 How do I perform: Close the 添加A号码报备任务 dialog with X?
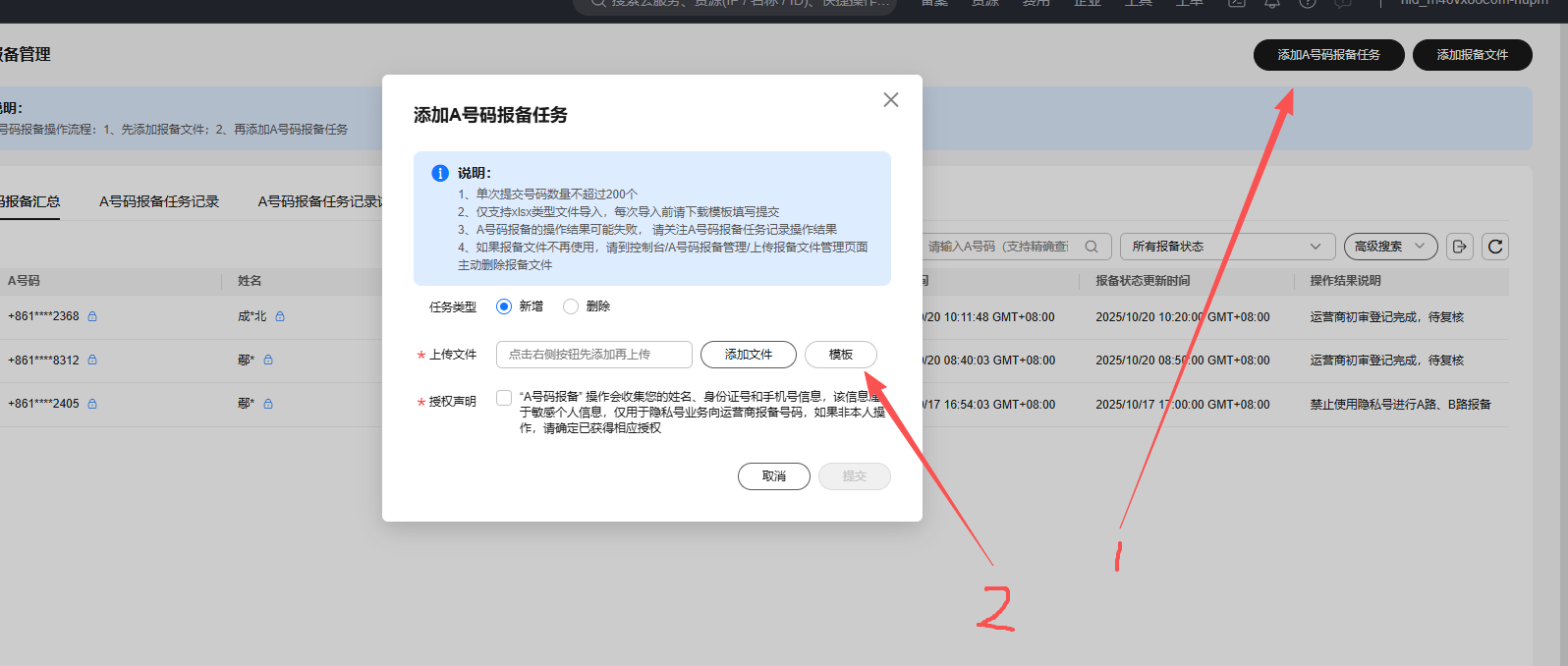pos(891,100)
